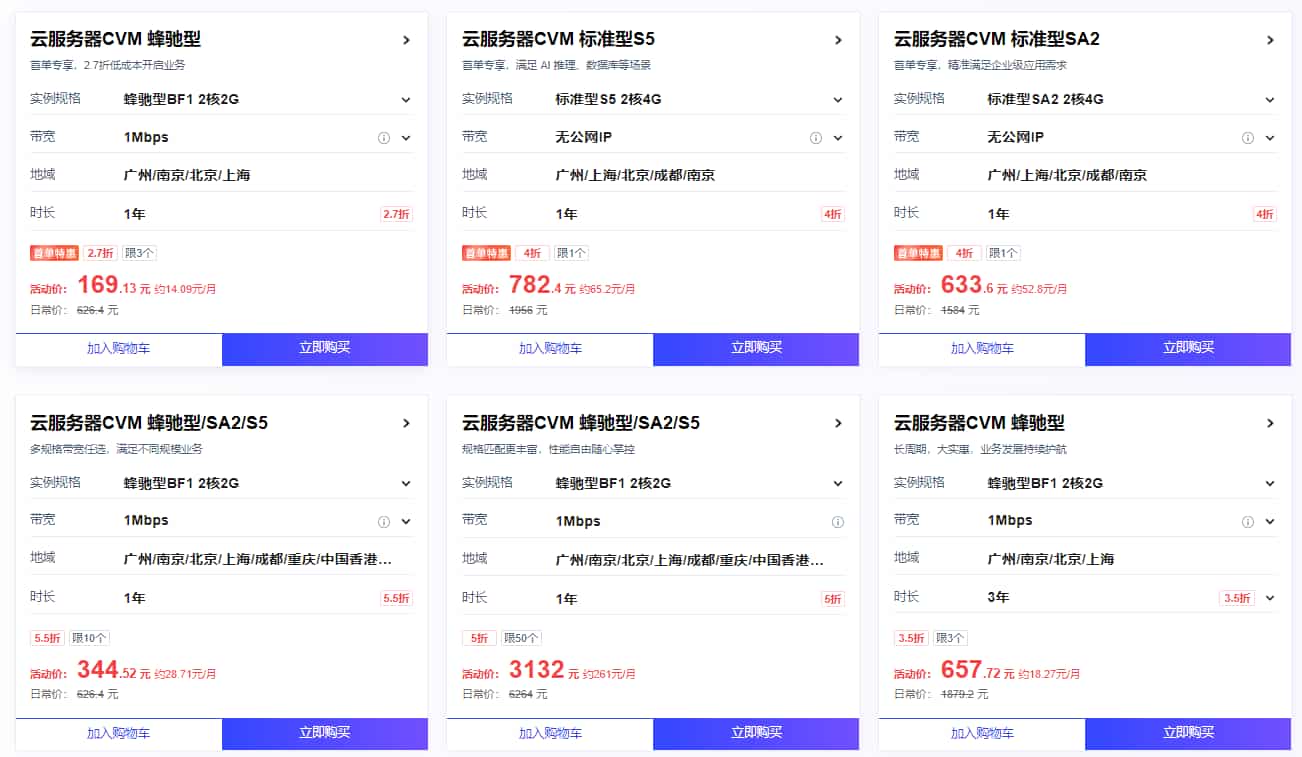
Task: Open instance spec dropdown on 344.52元 card
Action: [406, 484]
